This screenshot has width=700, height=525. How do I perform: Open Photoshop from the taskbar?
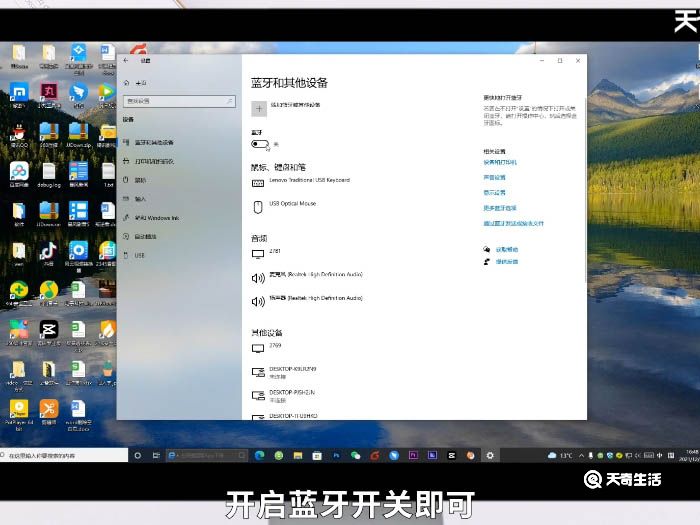point(336,455)
